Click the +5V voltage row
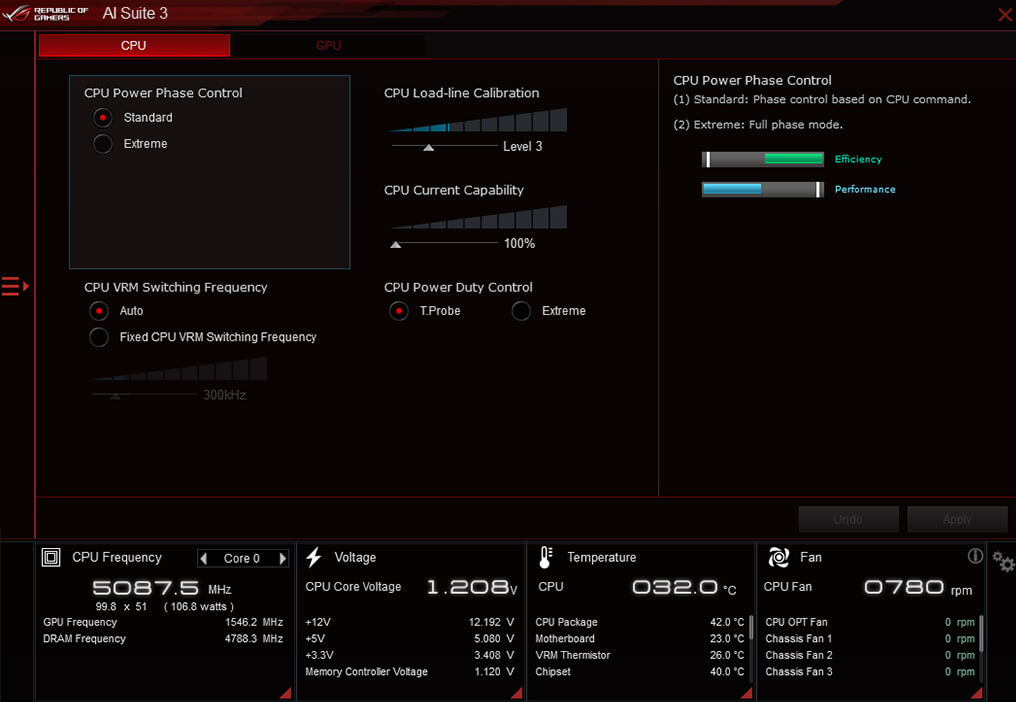1016x702 pixels. click(x=410, y=638)
